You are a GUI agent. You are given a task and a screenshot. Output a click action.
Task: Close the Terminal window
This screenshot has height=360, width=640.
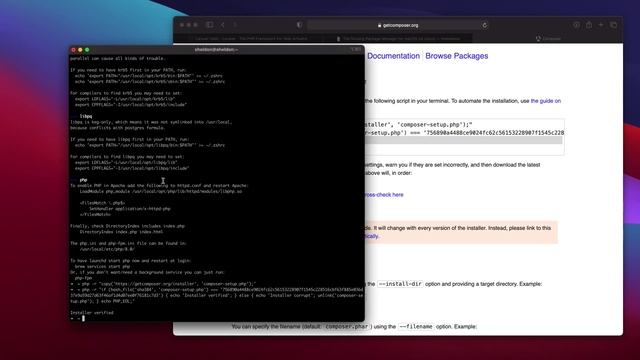pos(73,50)
